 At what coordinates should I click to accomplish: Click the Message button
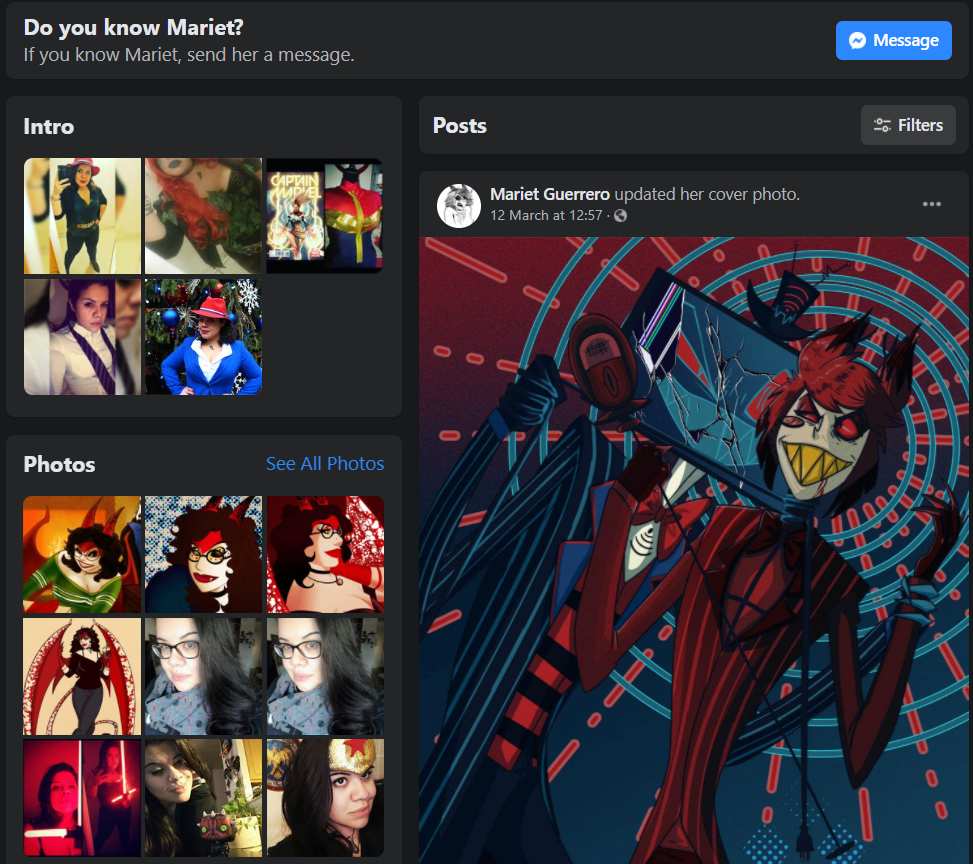tap(893, 40)
